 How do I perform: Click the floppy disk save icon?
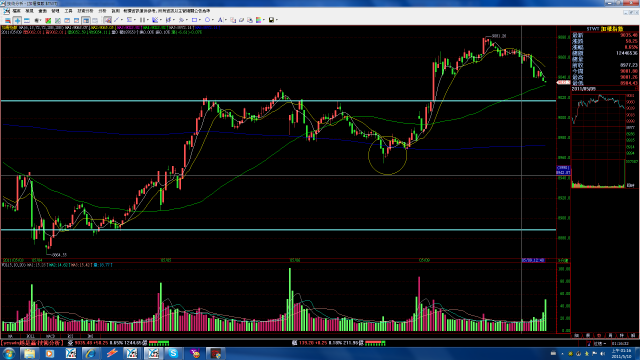(x=271, y=20)
